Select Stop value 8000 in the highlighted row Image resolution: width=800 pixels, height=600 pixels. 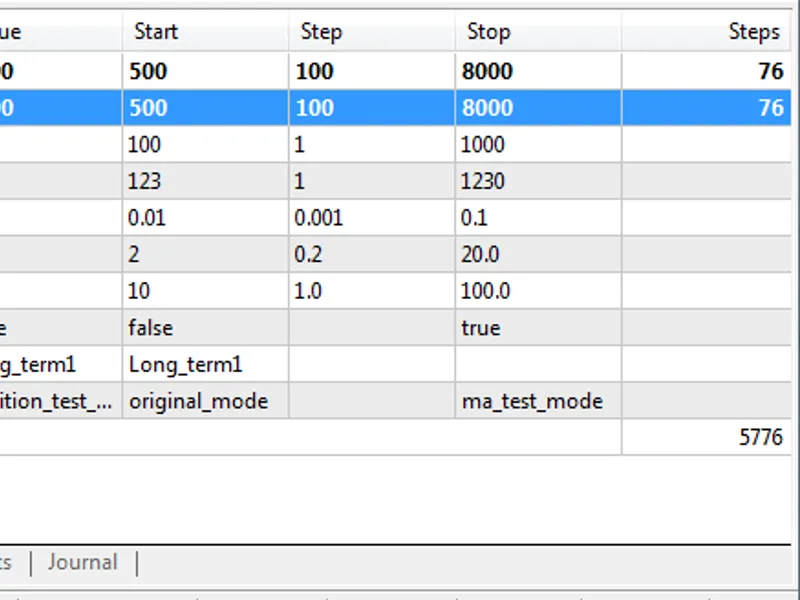[538, 108]
